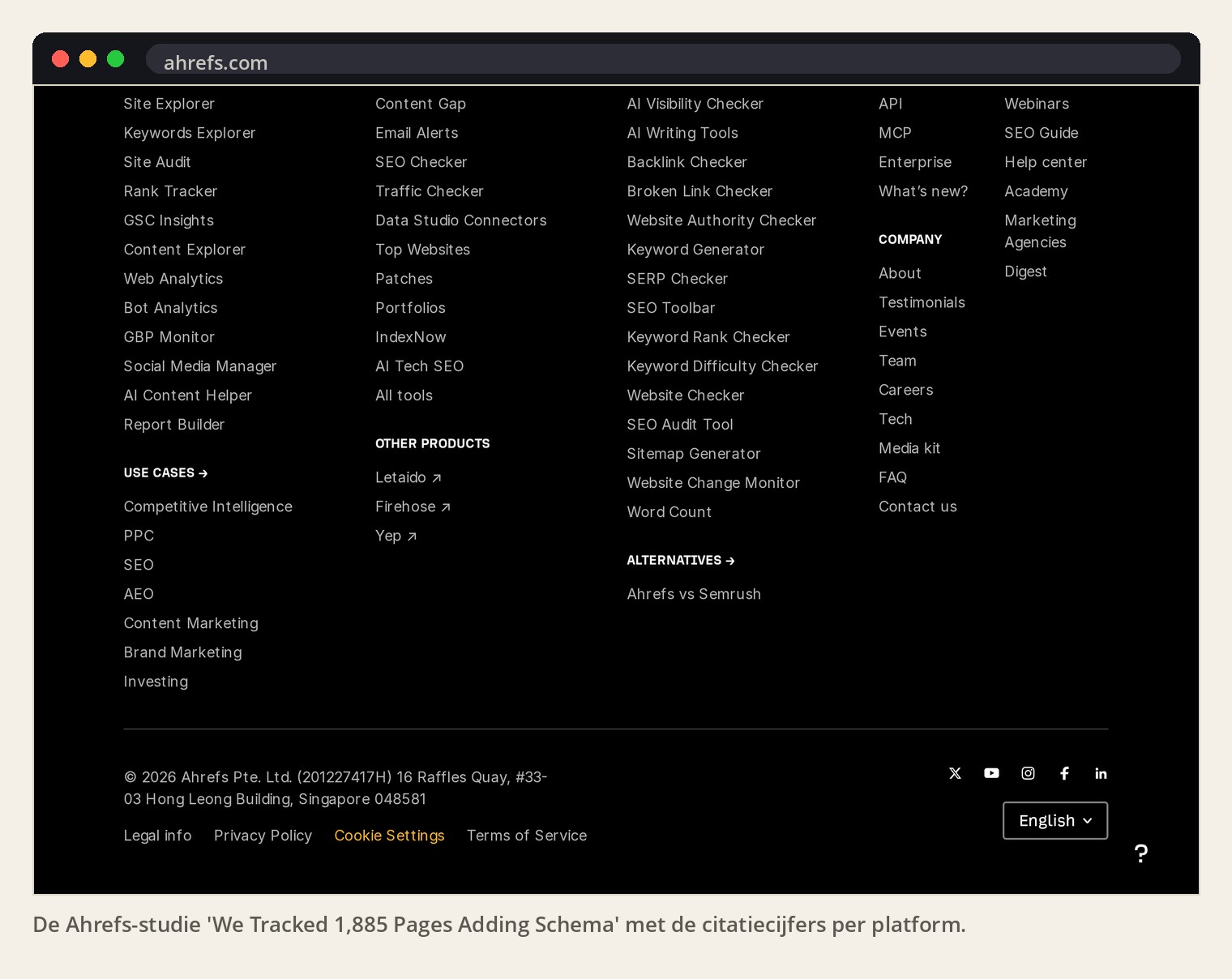Open Website Authority Checker

click(721, 220)
